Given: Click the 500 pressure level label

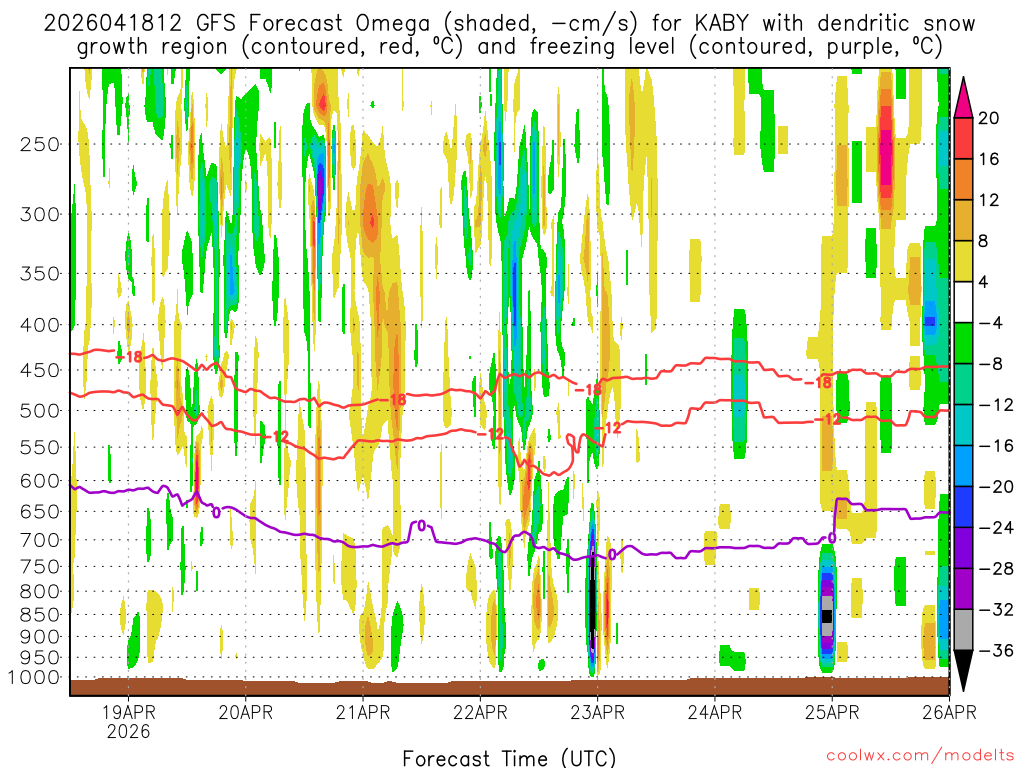Looking at the screenshot, I should [40, 411].
